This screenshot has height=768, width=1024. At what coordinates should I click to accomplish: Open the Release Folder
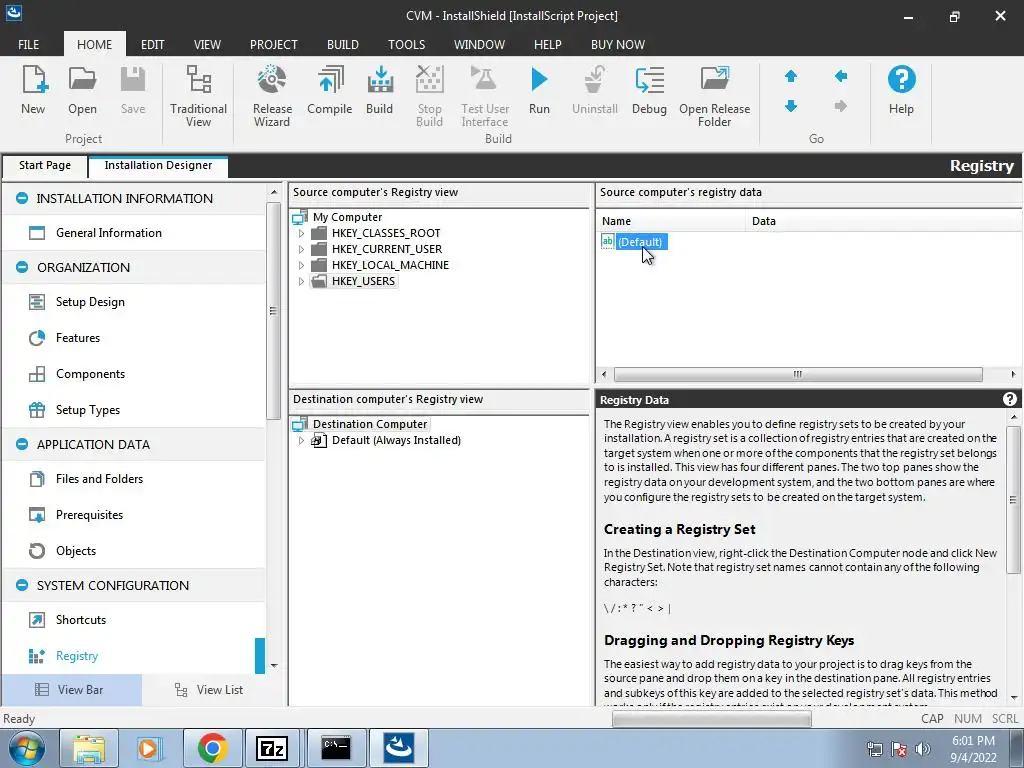click(714, 96)
